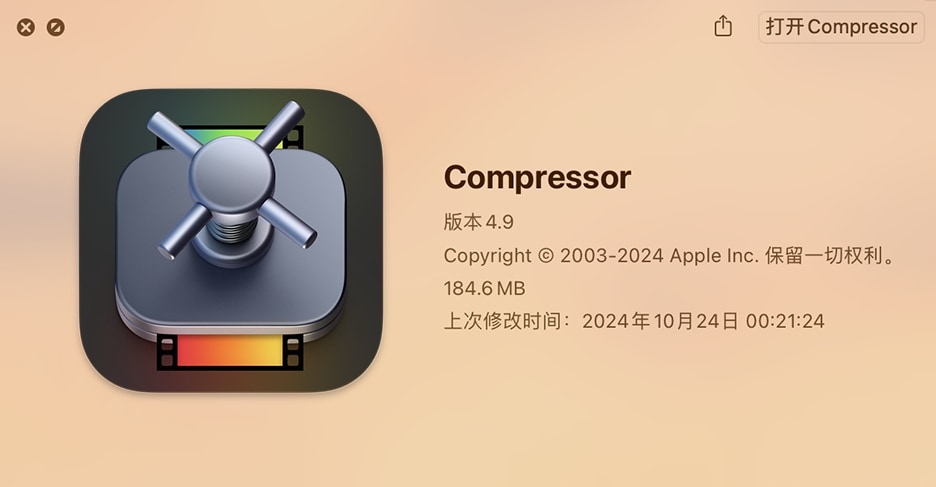Viewport: 936px width, 487px height.
Task: Click the 184.6 MB file size
Action: pos(484,289)
